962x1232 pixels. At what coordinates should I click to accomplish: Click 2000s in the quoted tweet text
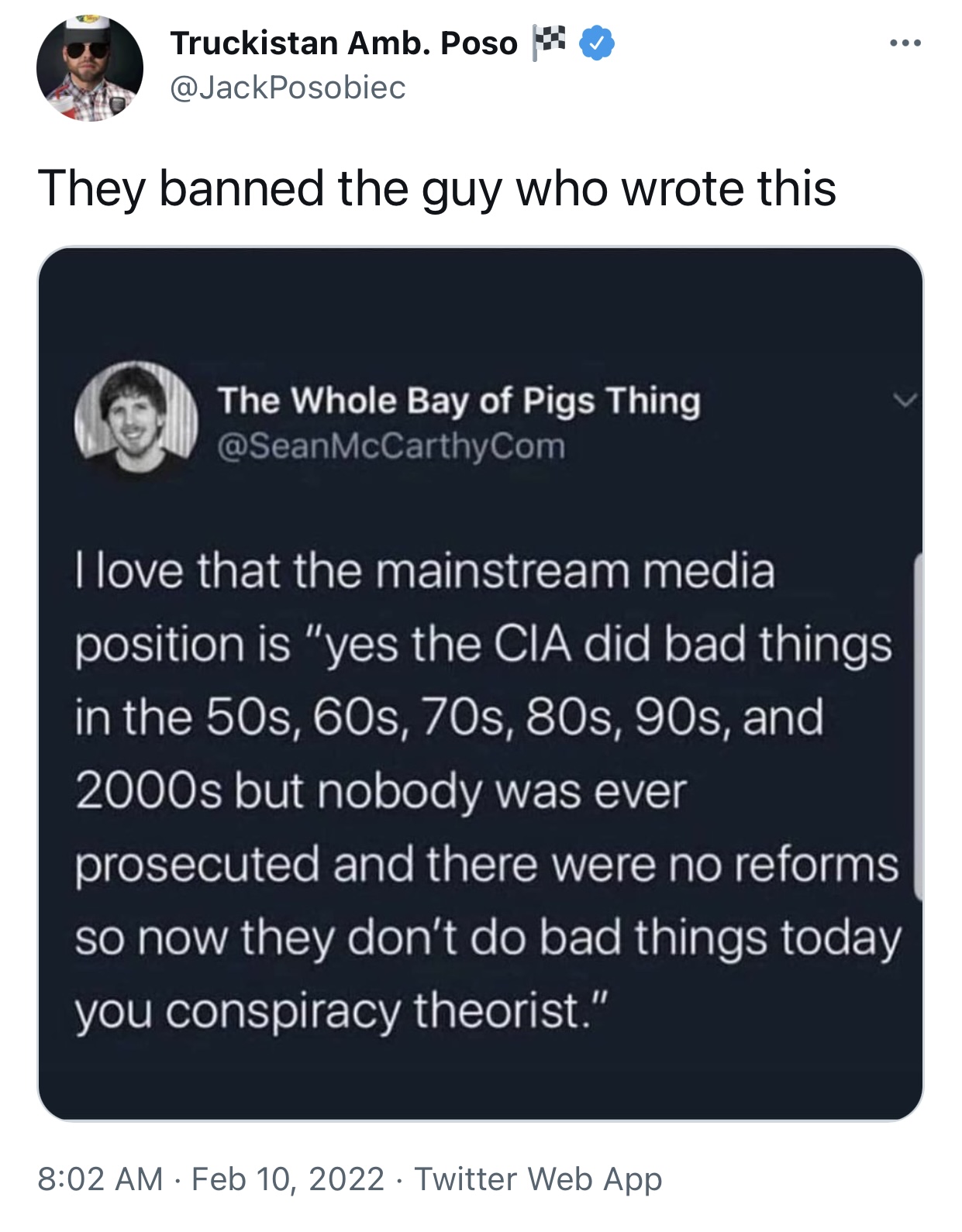149,792
